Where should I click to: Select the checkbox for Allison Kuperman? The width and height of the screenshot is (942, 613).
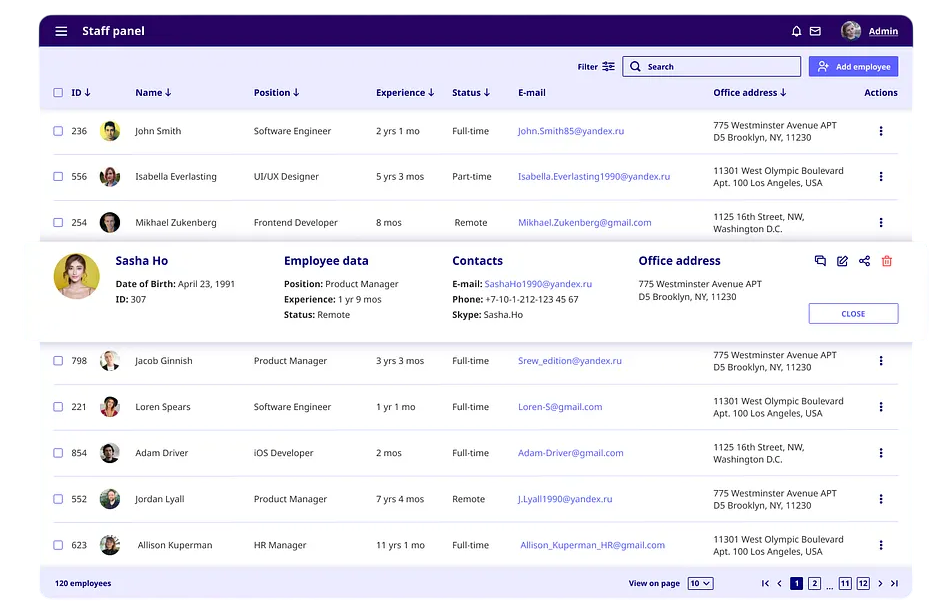point(58,546)
